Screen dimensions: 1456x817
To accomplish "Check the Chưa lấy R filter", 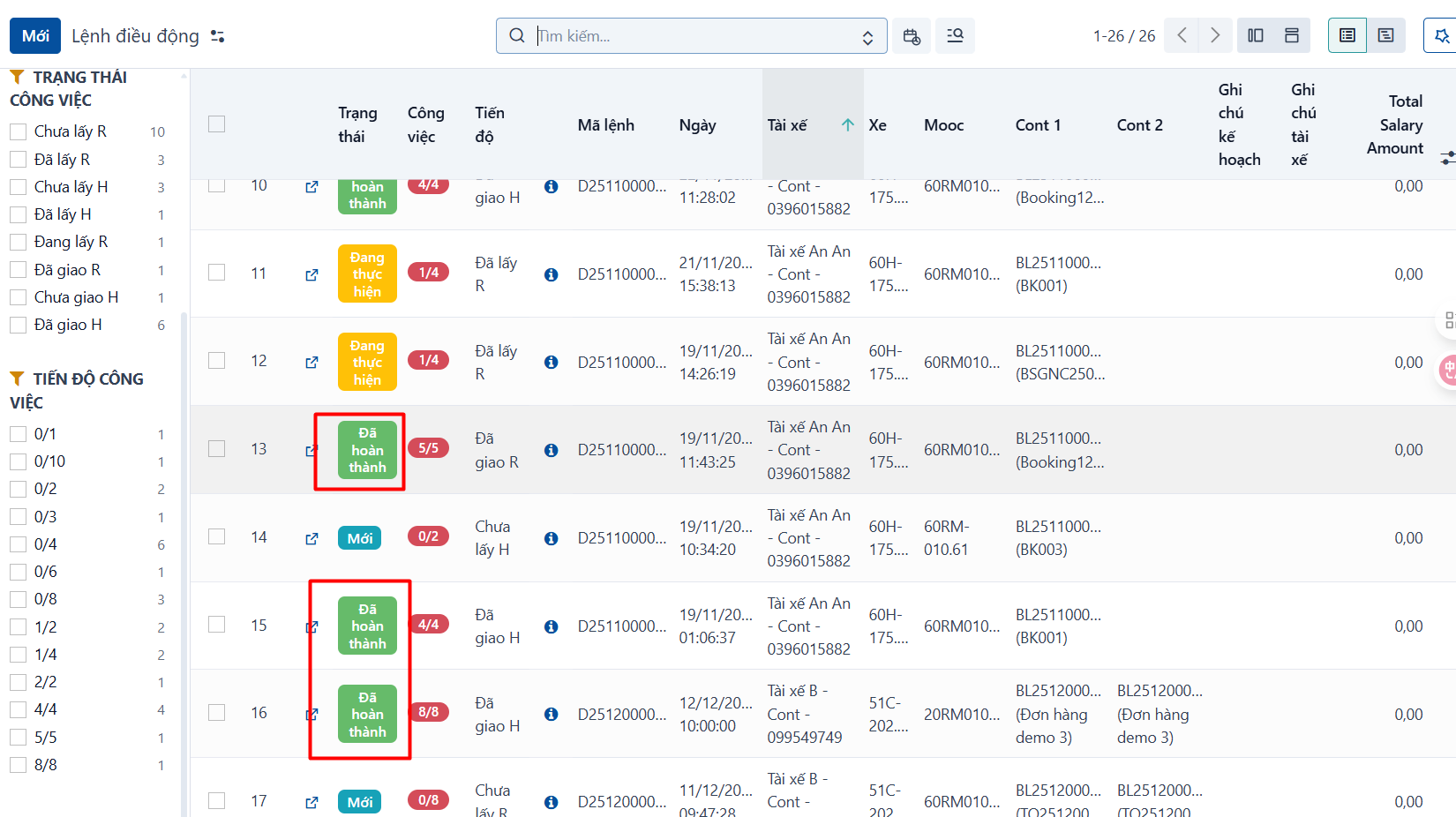I will point(18,131).
